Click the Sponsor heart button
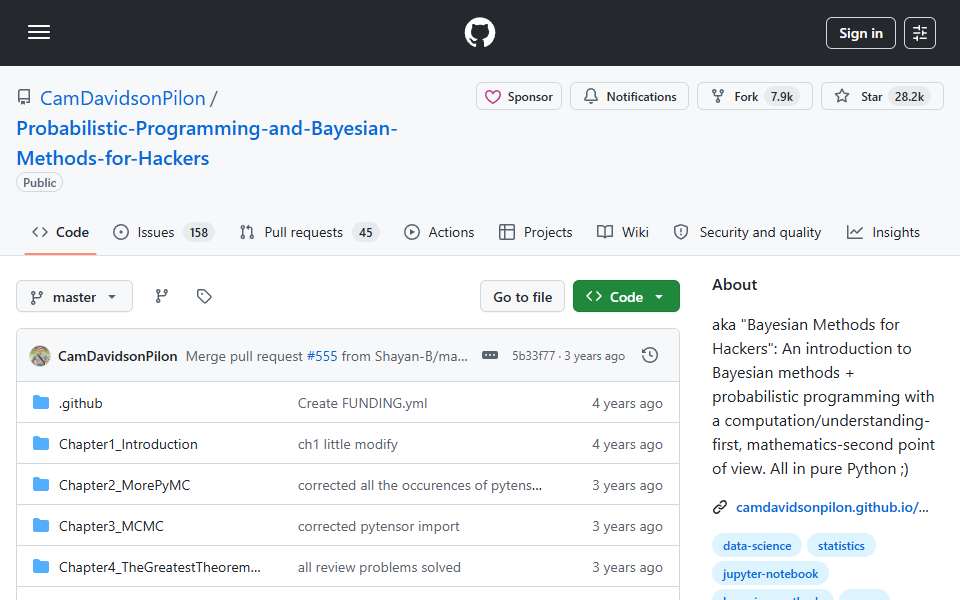The image size is (960, 600). [x=519, y=97]
